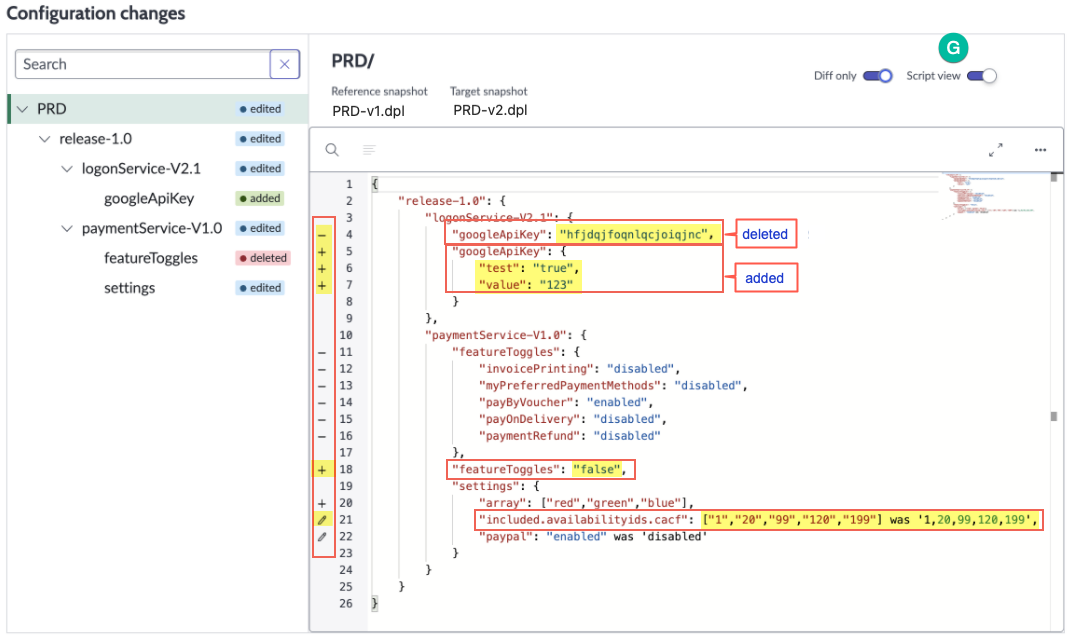Click the editor vertical scrollbar
1069x636 pixels.
point(1054,402)
